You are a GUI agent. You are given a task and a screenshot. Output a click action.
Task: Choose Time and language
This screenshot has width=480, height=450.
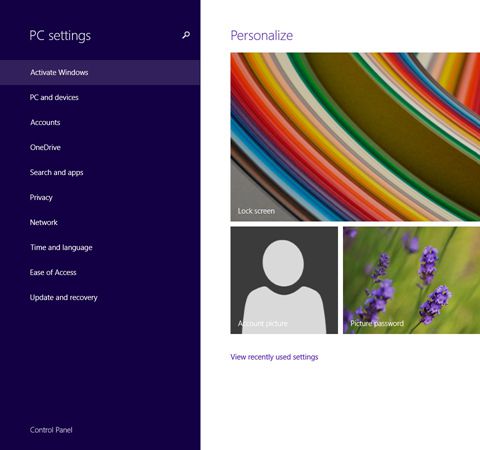pyautogui.click(x=100, y=247)
